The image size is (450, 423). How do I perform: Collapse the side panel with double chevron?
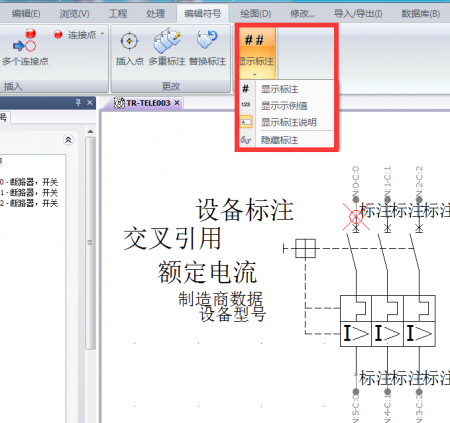[68, 140]
